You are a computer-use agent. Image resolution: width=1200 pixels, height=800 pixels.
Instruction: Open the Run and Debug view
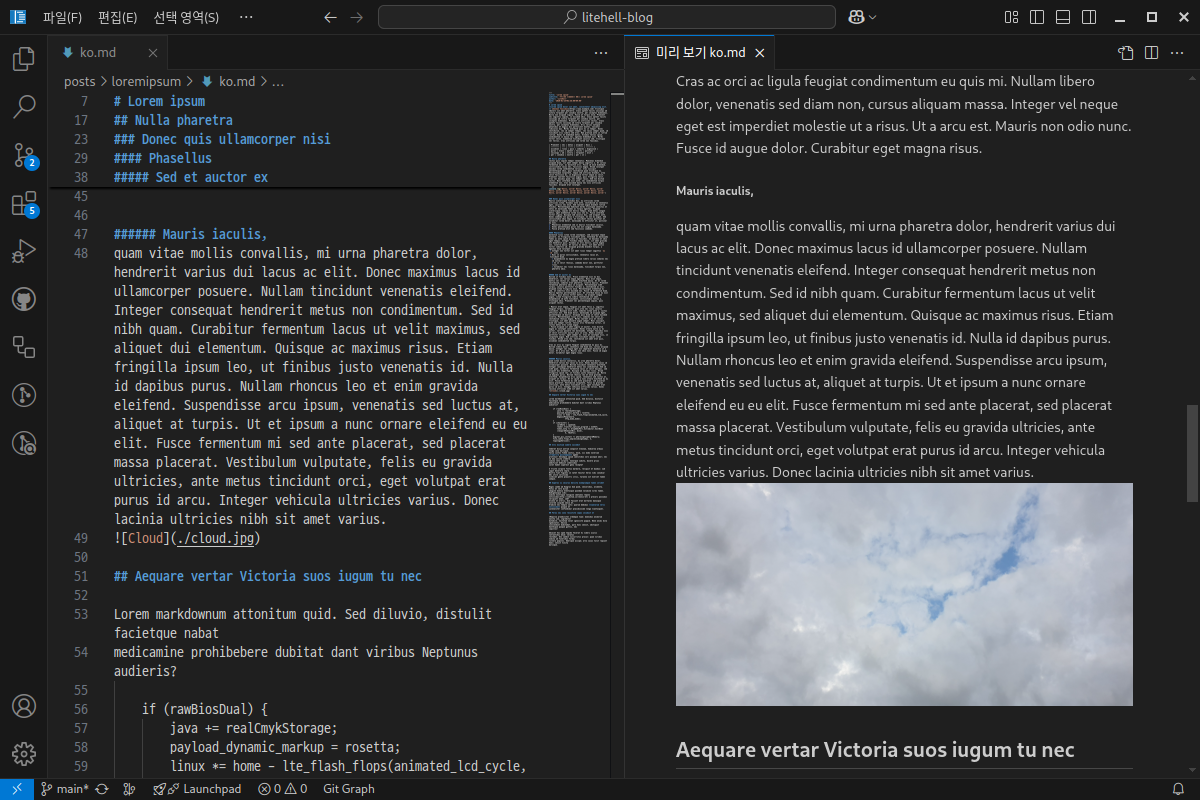(24, 251)
